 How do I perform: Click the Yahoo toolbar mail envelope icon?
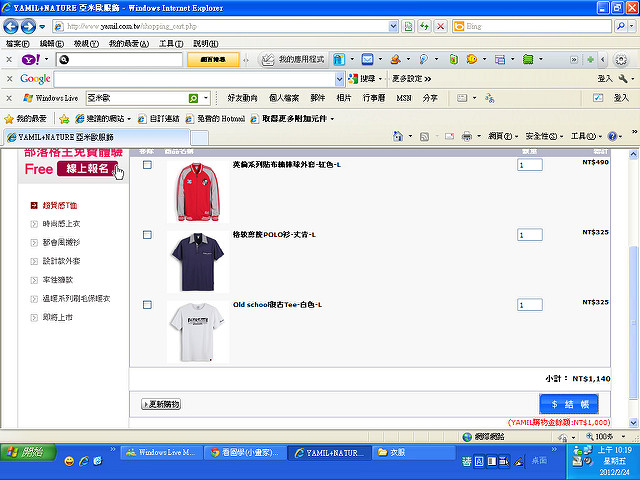click(x=367, y=60)
